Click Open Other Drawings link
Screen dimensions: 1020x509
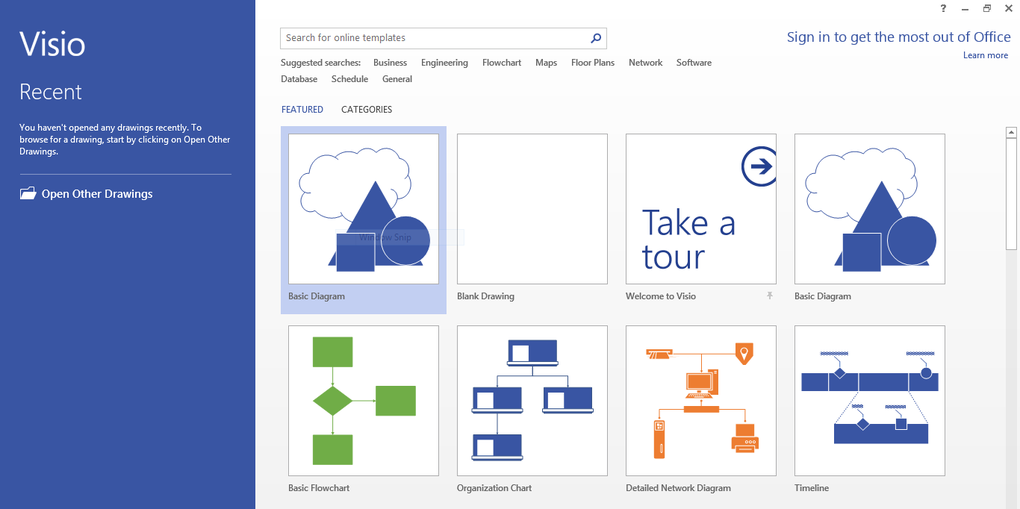click(97, 194)
